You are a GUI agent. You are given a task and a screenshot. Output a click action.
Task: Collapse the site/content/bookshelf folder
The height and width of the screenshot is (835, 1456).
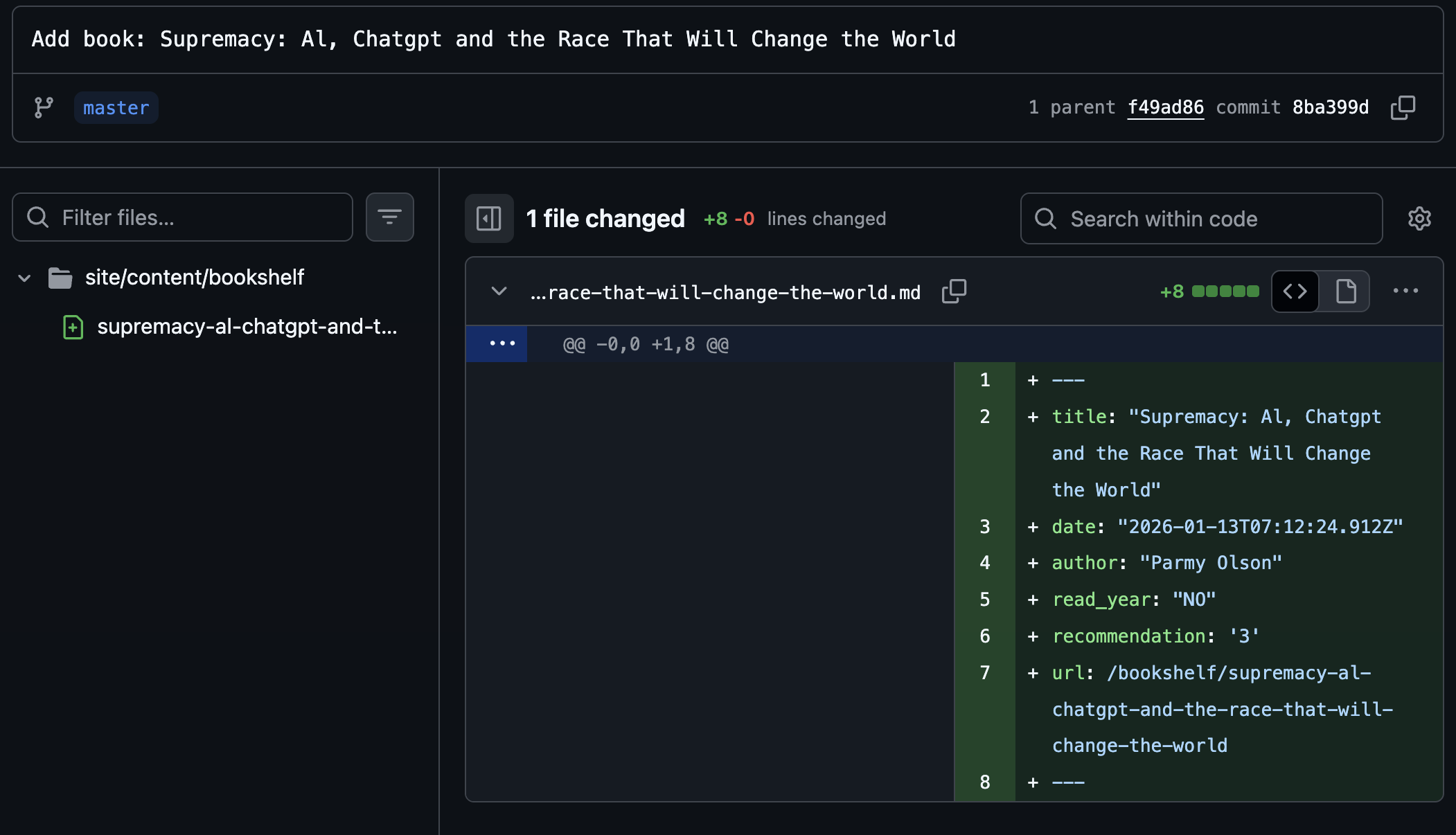point(24,277)
